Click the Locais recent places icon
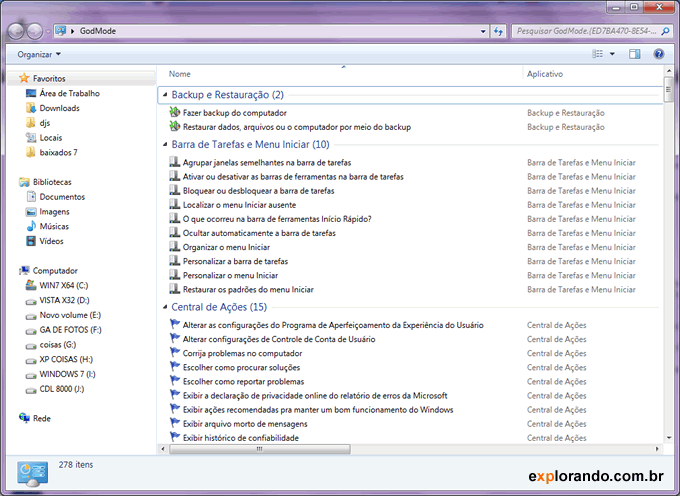This screenshot has height=496, width=680. click(x=31, y=137)
